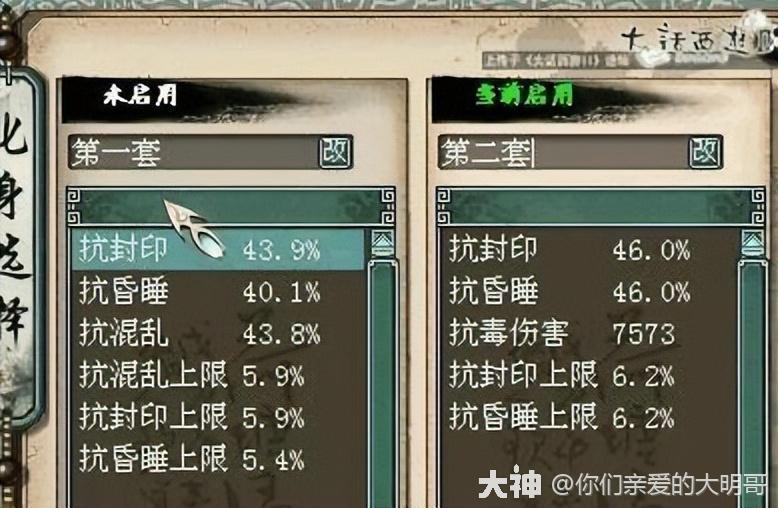
Task: Click the 改 icon beside 第二套
Action: (x=705, y=152)
